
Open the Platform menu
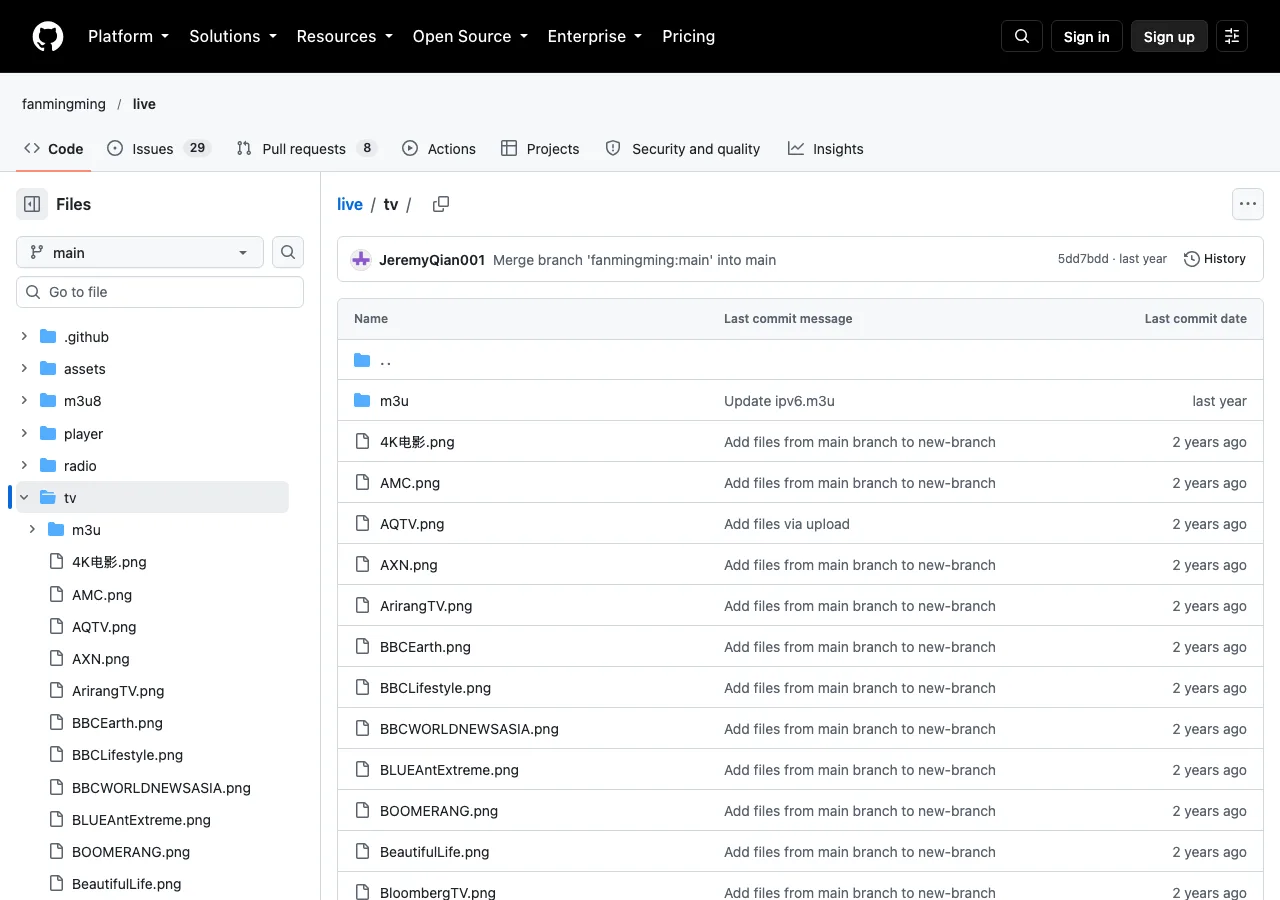coord(128,36)
